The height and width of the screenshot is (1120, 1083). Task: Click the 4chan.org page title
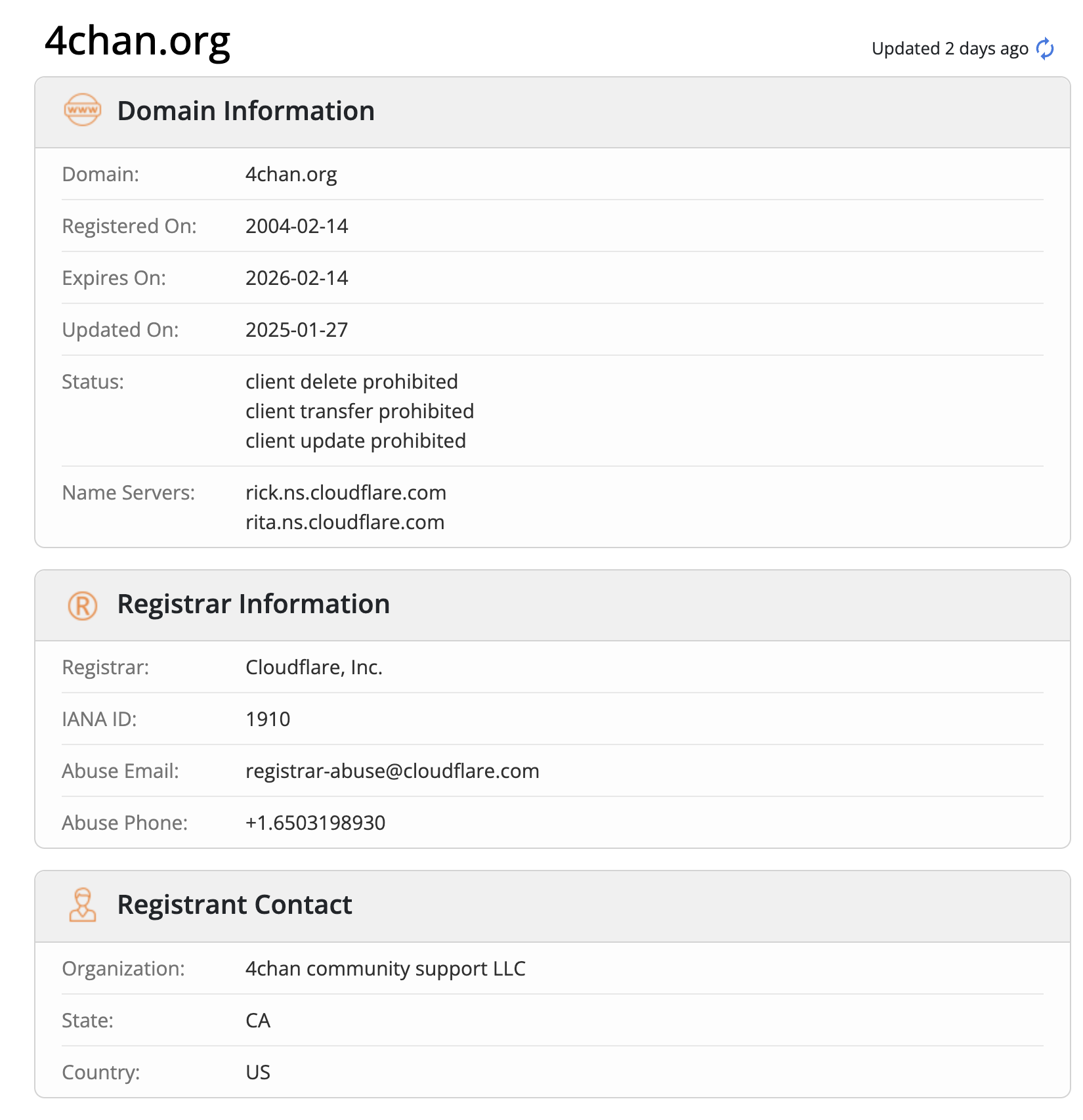(138, 41)
